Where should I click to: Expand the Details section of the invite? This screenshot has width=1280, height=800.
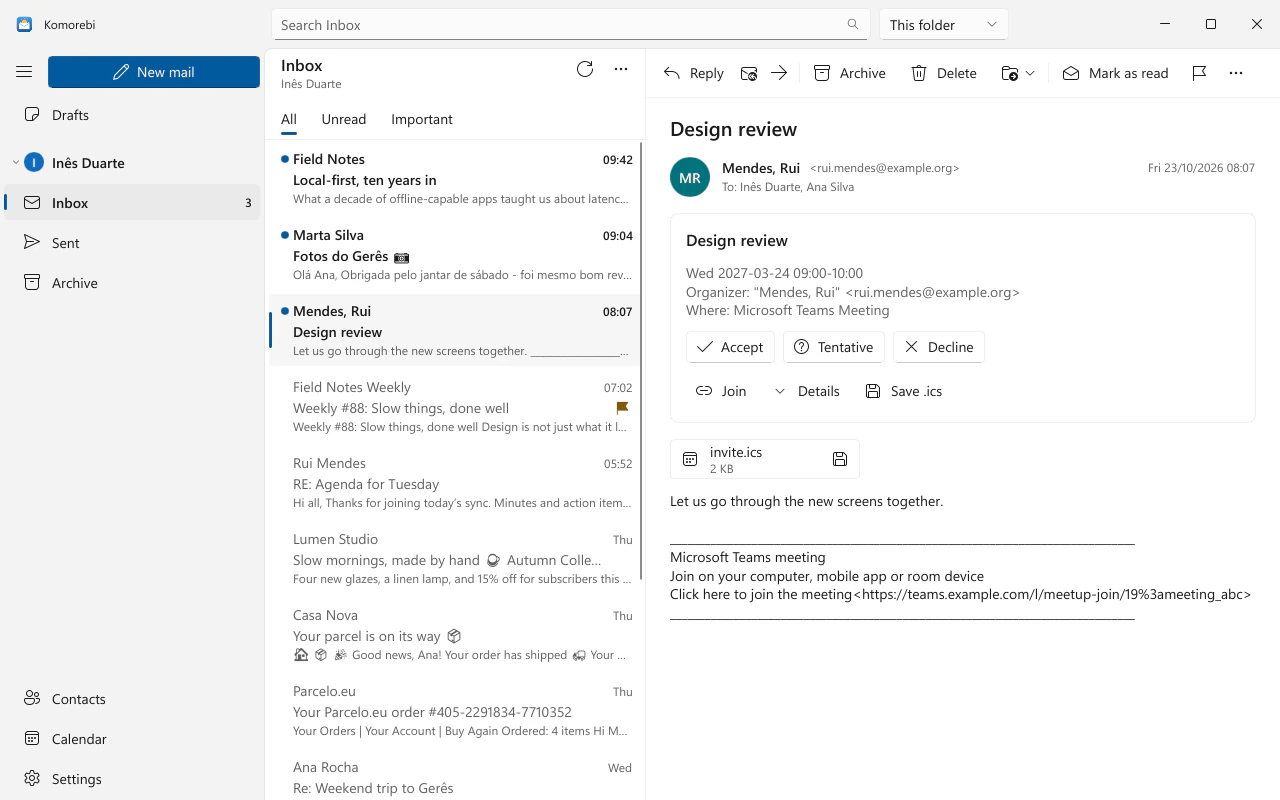pos(807,391)
